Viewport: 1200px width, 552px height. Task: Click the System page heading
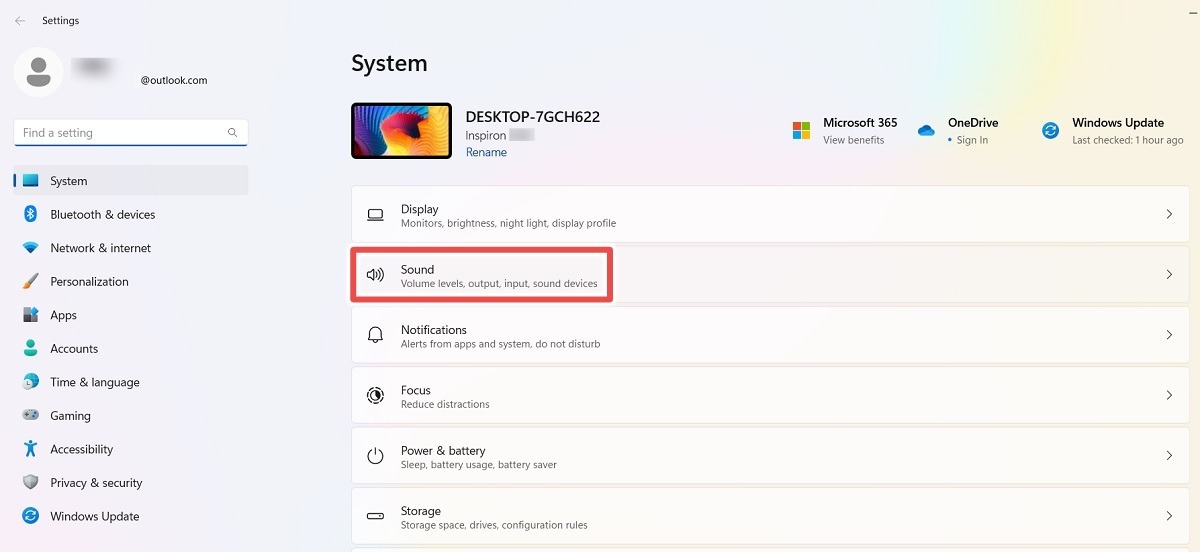[389, 63]
